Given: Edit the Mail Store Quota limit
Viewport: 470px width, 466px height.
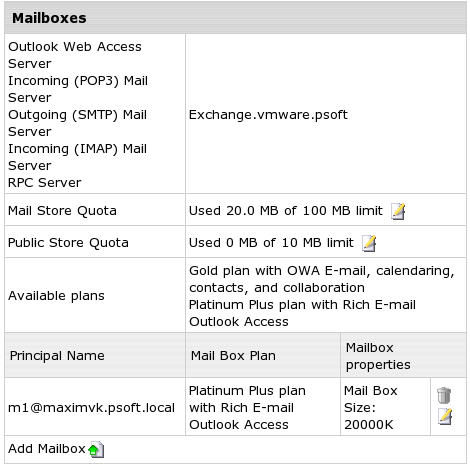Looking at the screenshot, I should [398, 211].
